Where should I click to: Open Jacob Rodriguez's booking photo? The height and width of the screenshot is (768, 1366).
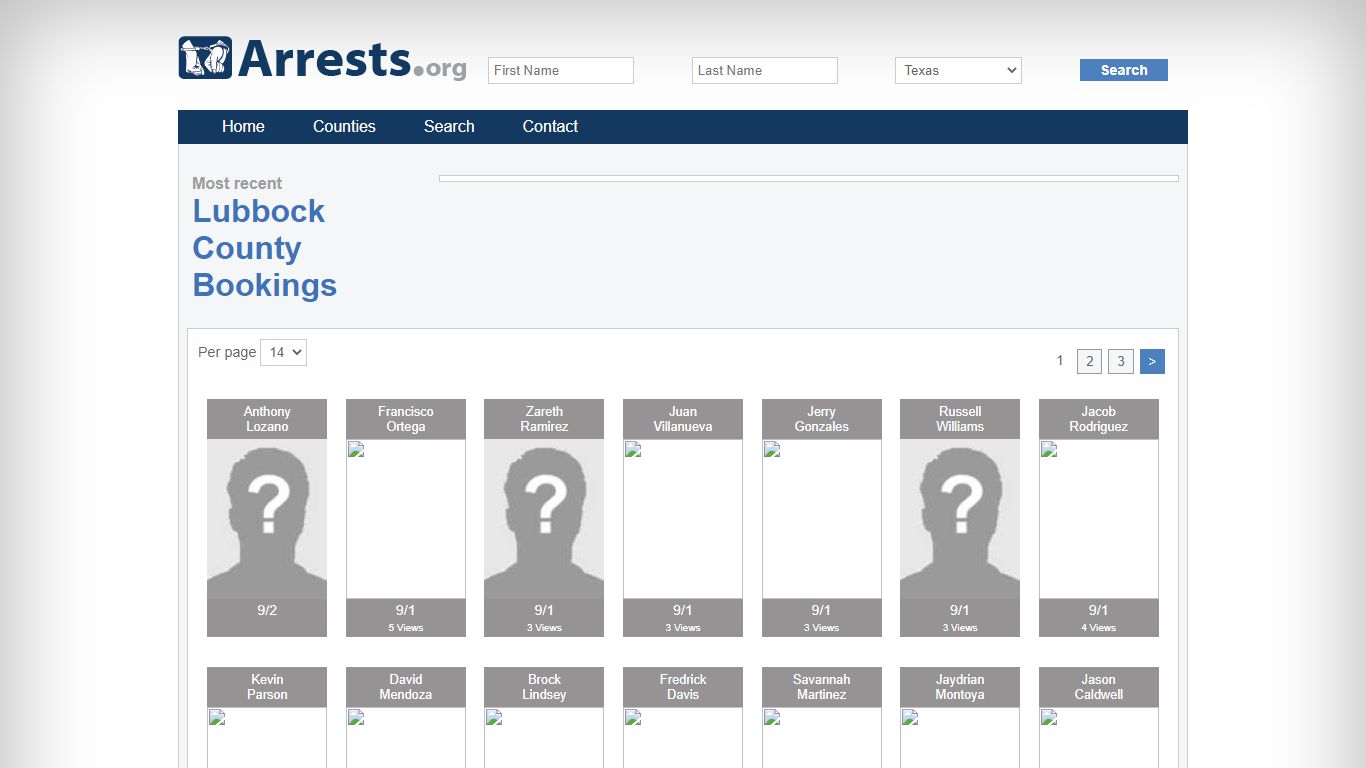[1099, 519]
